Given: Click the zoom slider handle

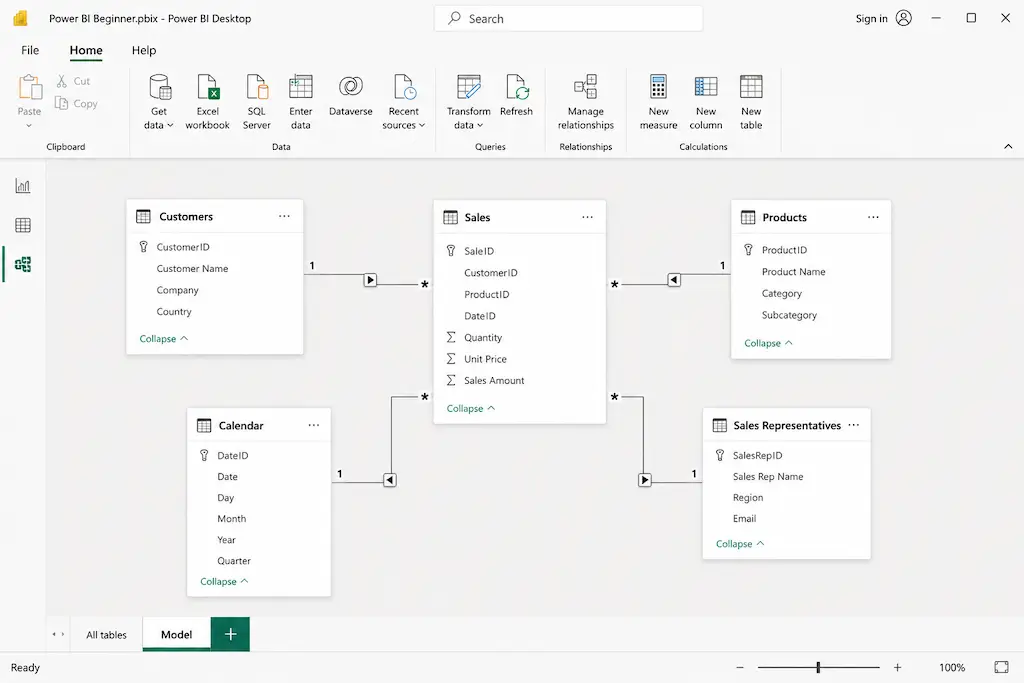Looking at the screenshot, I should [x=818, y=667].
